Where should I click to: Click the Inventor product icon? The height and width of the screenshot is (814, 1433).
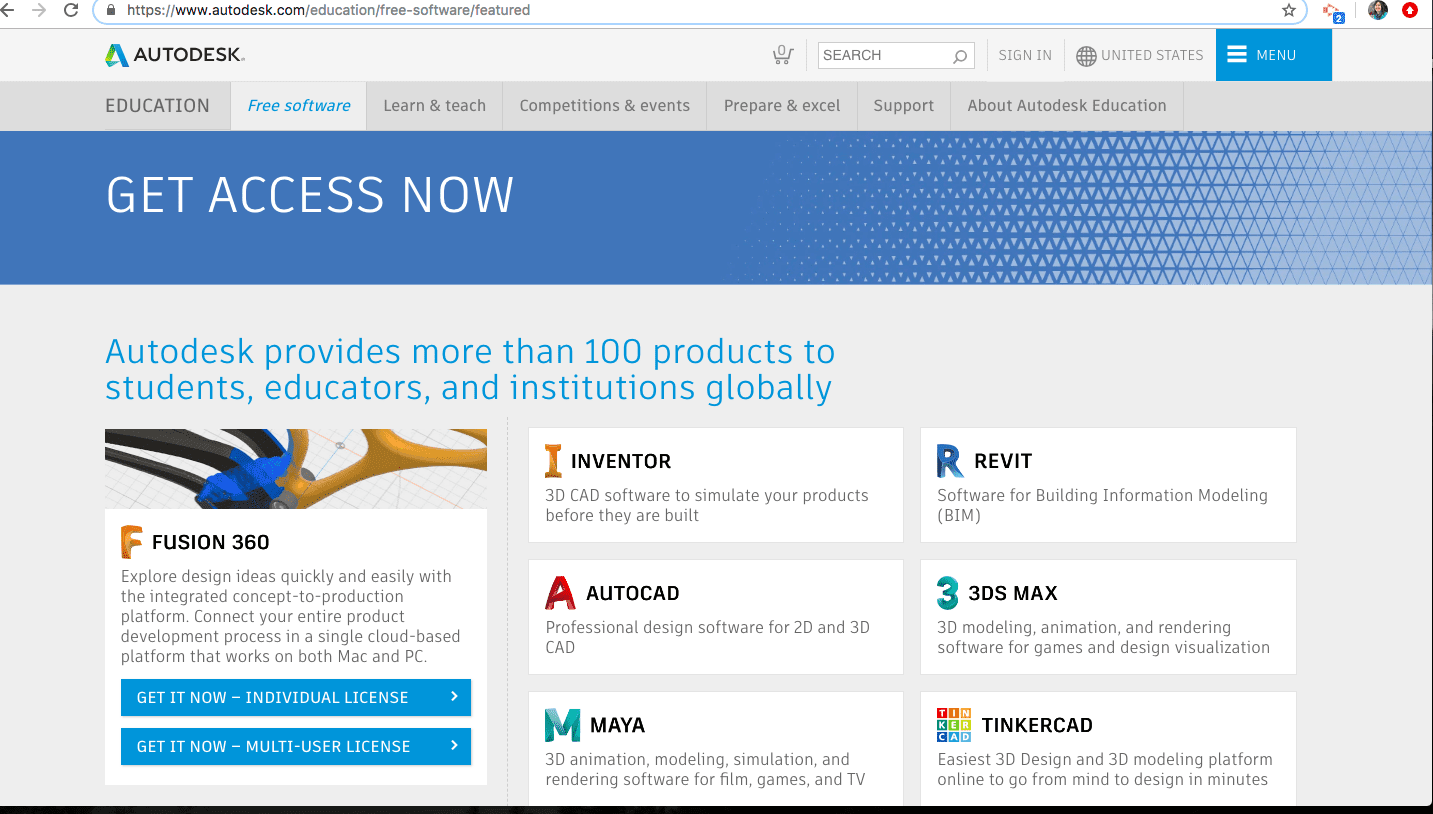553,461
